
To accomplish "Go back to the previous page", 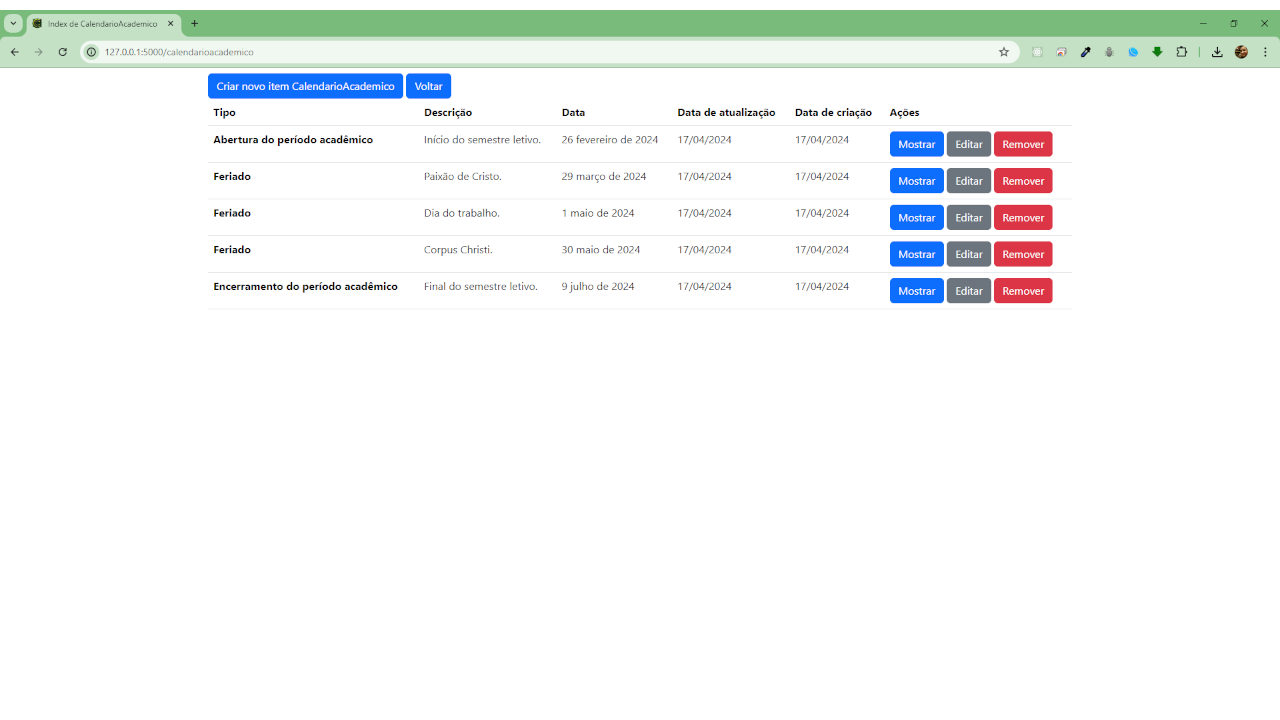I will point(15,52).
